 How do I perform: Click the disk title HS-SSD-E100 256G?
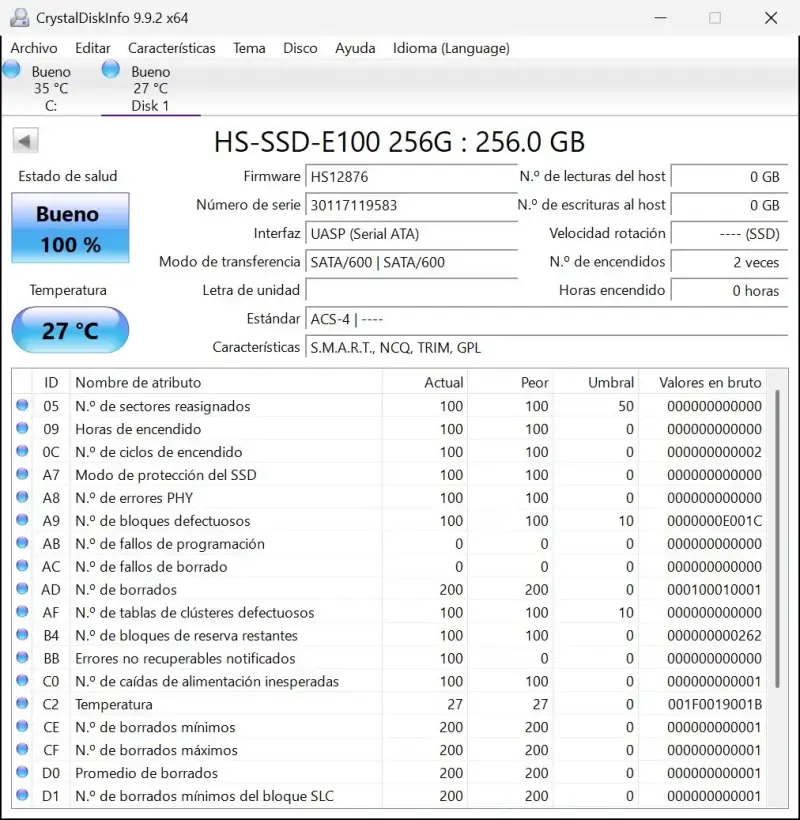[399, 142]
